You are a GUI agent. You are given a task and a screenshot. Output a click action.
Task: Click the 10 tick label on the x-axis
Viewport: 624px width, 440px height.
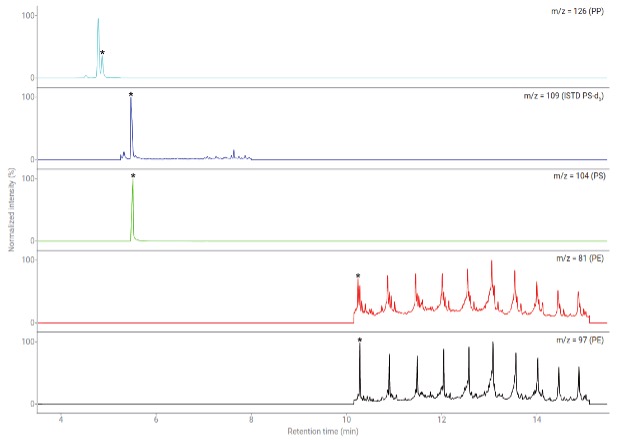tap(346, 419)
